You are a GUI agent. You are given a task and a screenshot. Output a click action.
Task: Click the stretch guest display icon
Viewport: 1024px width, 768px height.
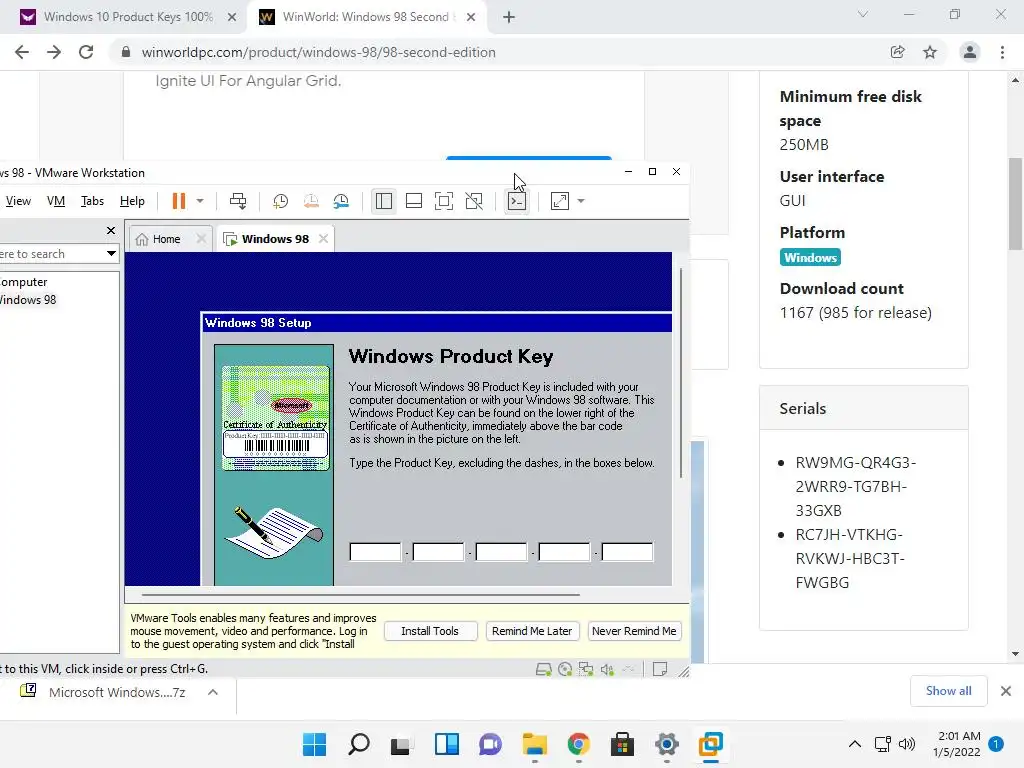[560, 201]
